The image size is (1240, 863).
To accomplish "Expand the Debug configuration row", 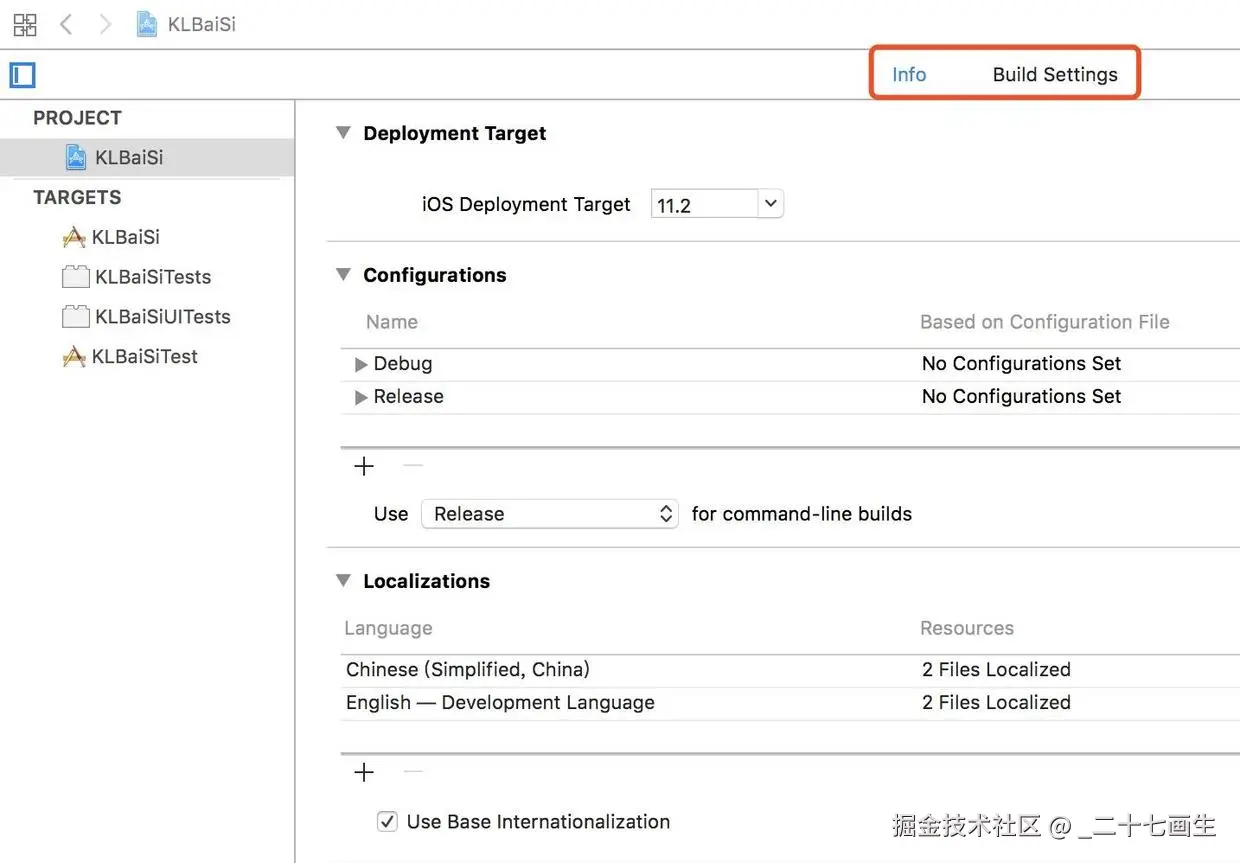I will coord(361,365).
